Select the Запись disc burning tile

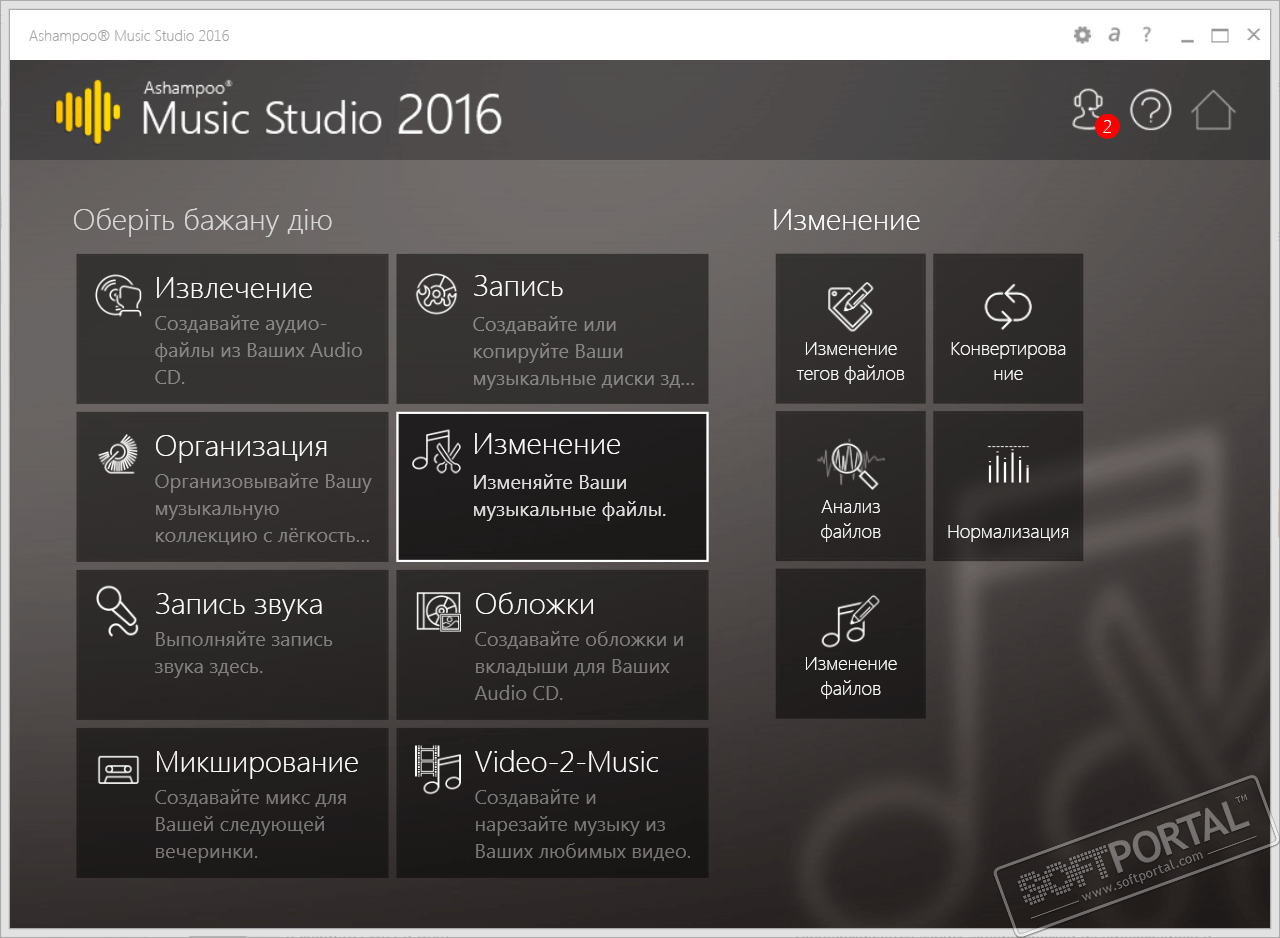(x=553, y=329)
